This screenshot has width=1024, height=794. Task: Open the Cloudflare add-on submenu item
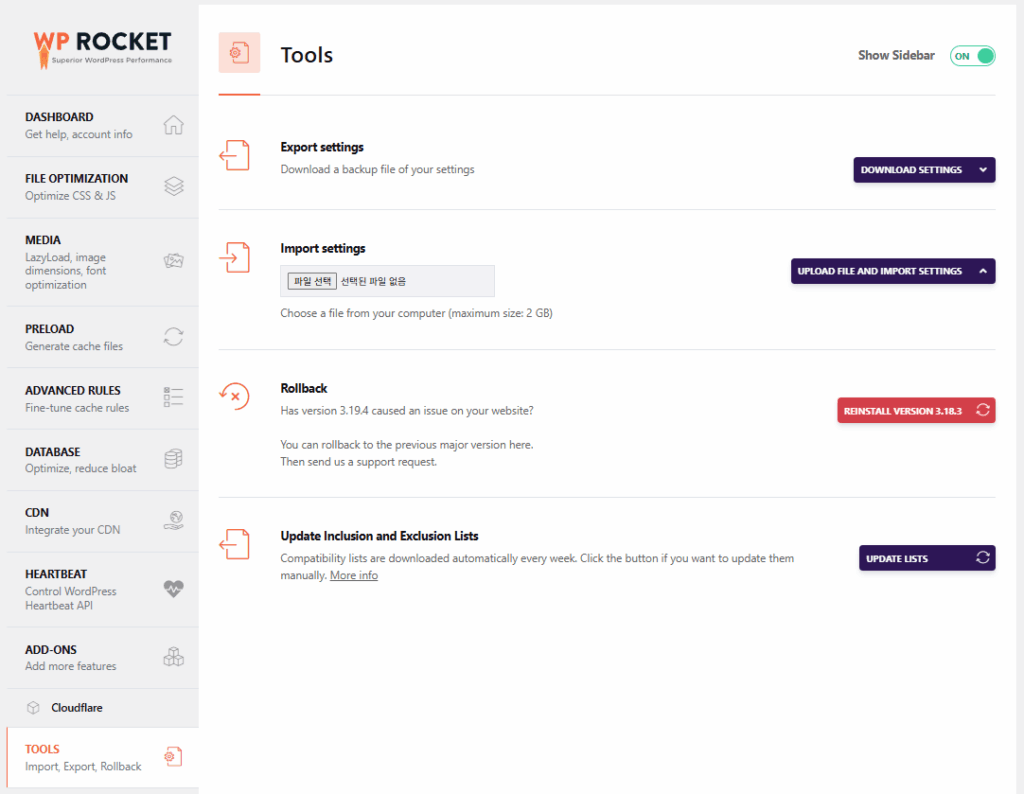pos(77,708)
